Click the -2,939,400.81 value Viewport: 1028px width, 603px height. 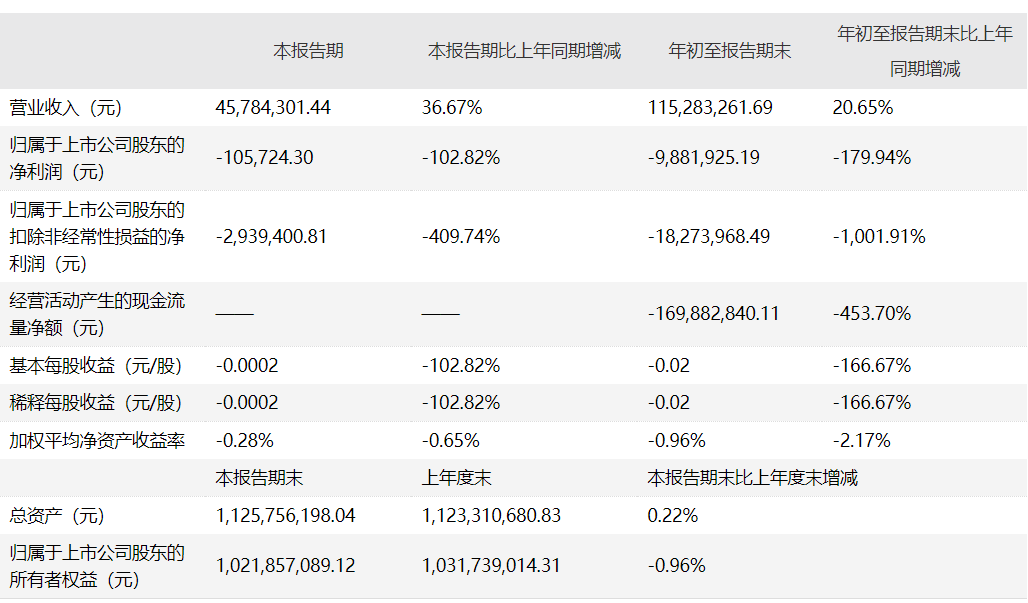[x=271, y=237]
